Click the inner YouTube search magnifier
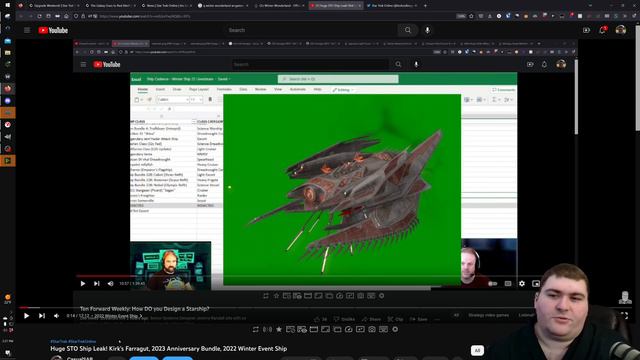Viewport: 640px width, 360px height. click(x=398, y=64)
